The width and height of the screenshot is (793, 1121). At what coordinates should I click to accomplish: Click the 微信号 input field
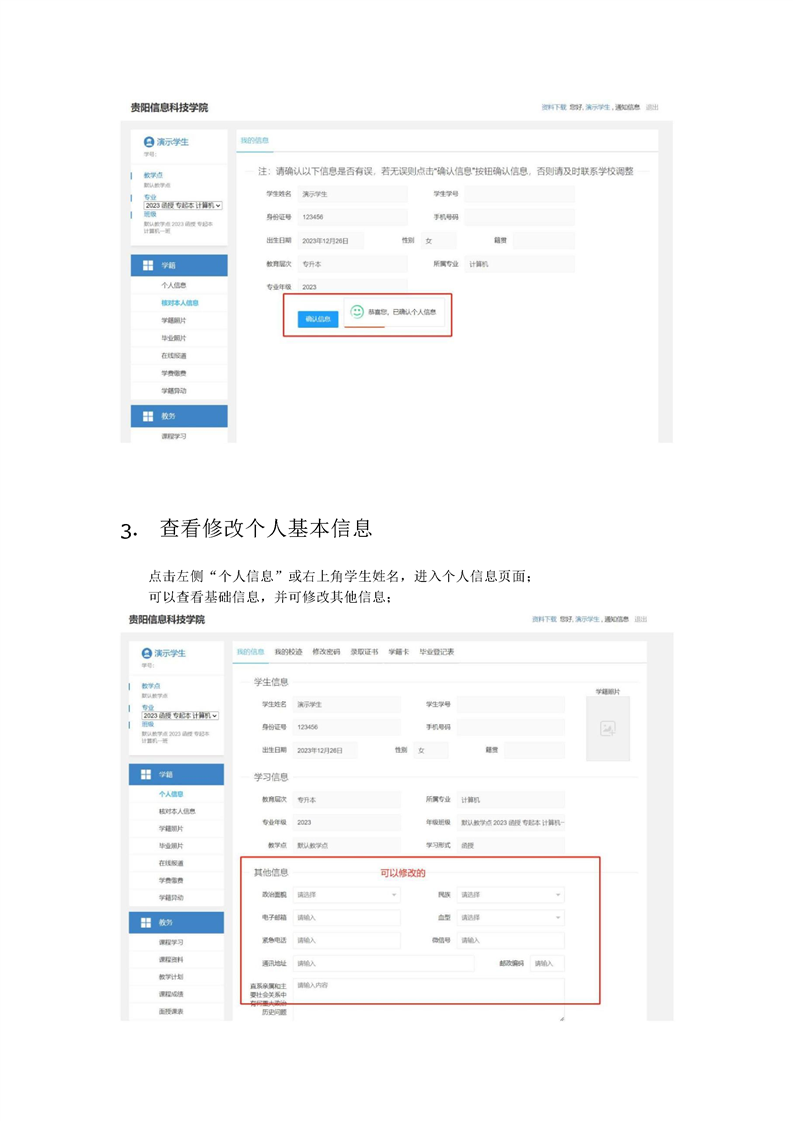coord(511,940)
